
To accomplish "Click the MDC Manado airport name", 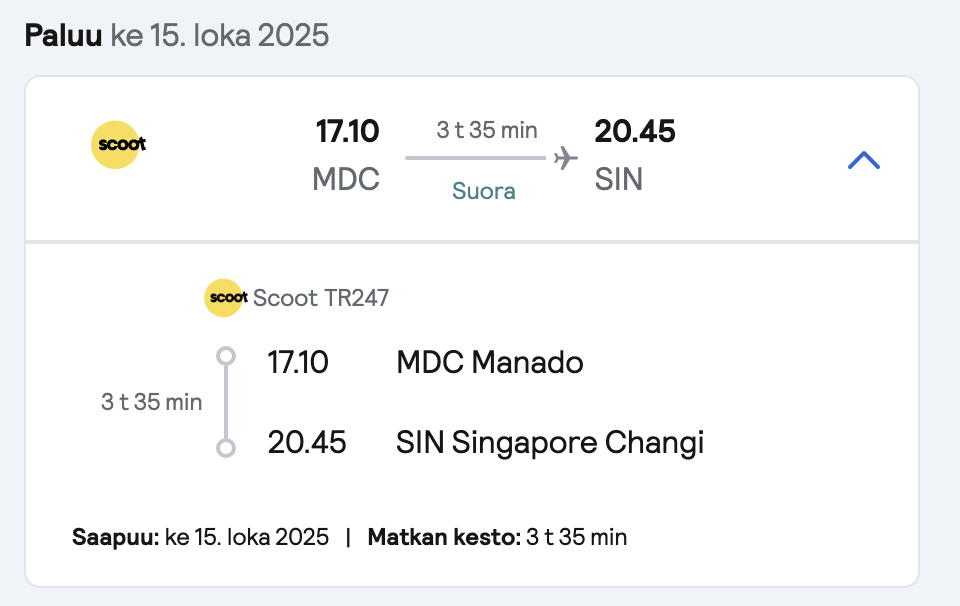I will pos(490,362).
